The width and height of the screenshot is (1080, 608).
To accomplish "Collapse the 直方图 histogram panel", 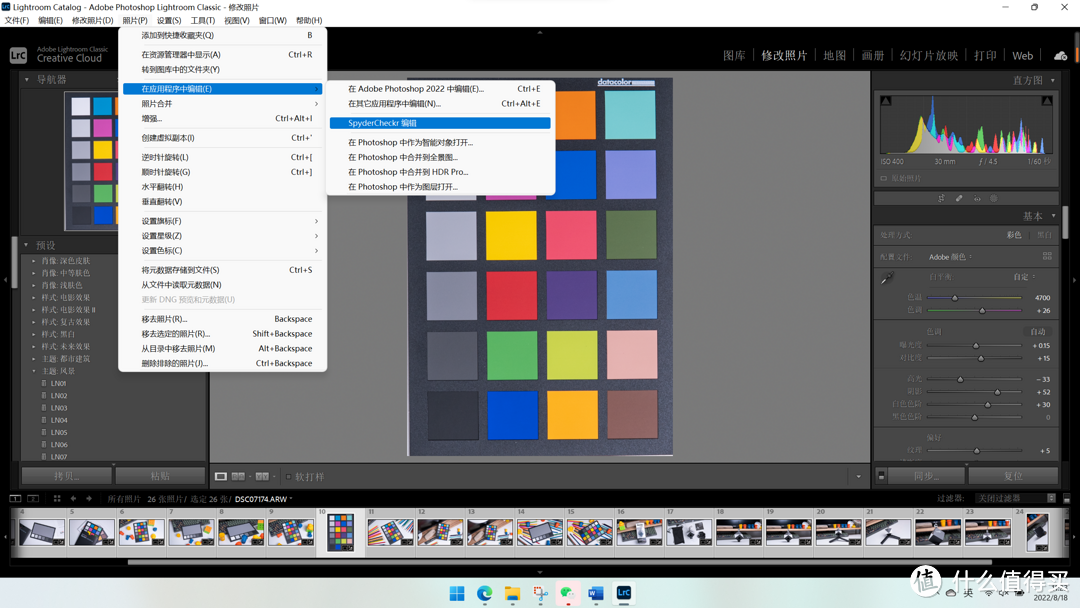I will 1052,81.
